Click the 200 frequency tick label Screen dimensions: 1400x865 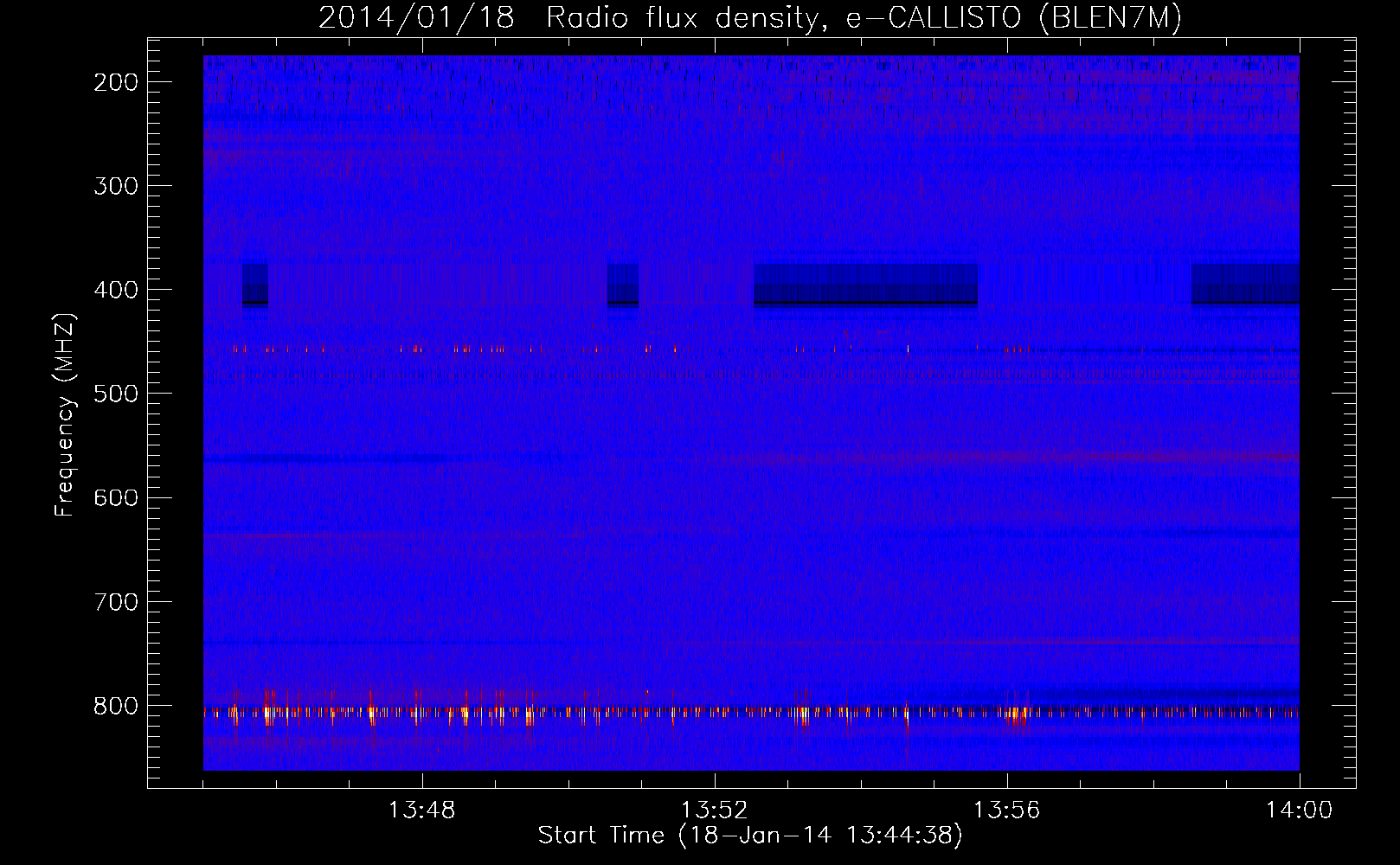coord(115,82)
